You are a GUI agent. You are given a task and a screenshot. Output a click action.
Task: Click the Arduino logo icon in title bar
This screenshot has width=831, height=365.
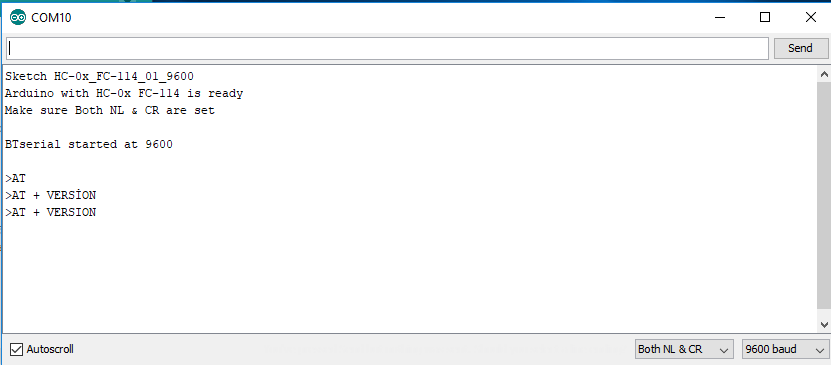tap(18, 18)
